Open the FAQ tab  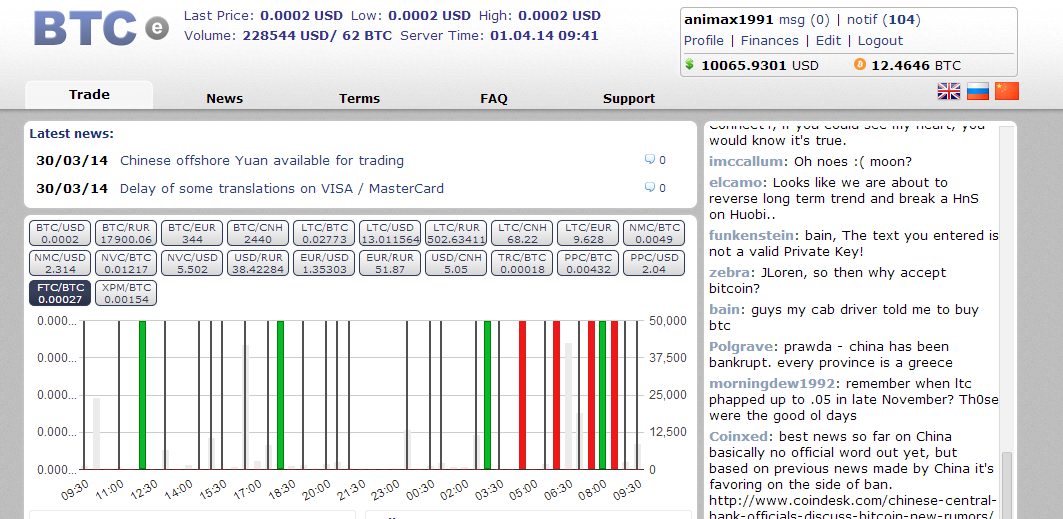[494, 98]
